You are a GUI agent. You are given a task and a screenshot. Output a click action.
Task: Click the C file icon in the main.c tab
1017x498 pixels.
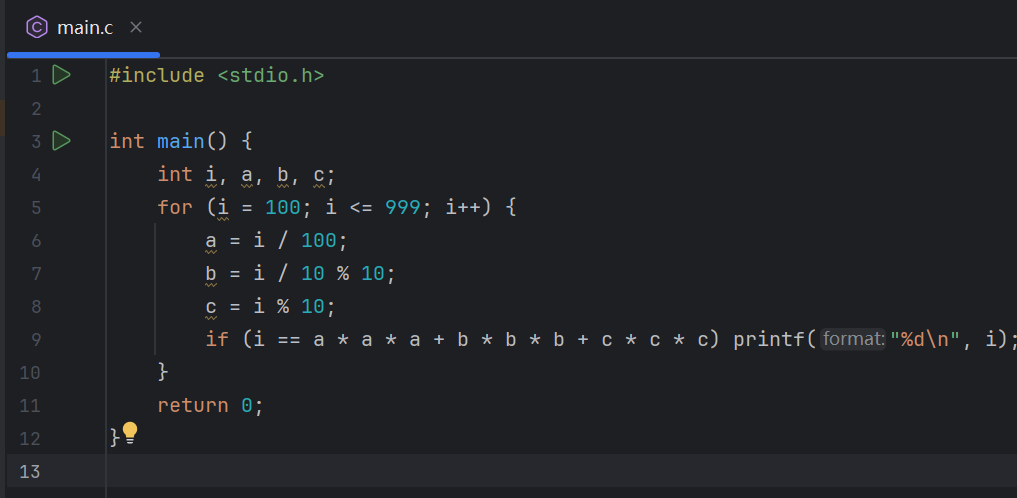pyautogui.click(x=37, y=27)
